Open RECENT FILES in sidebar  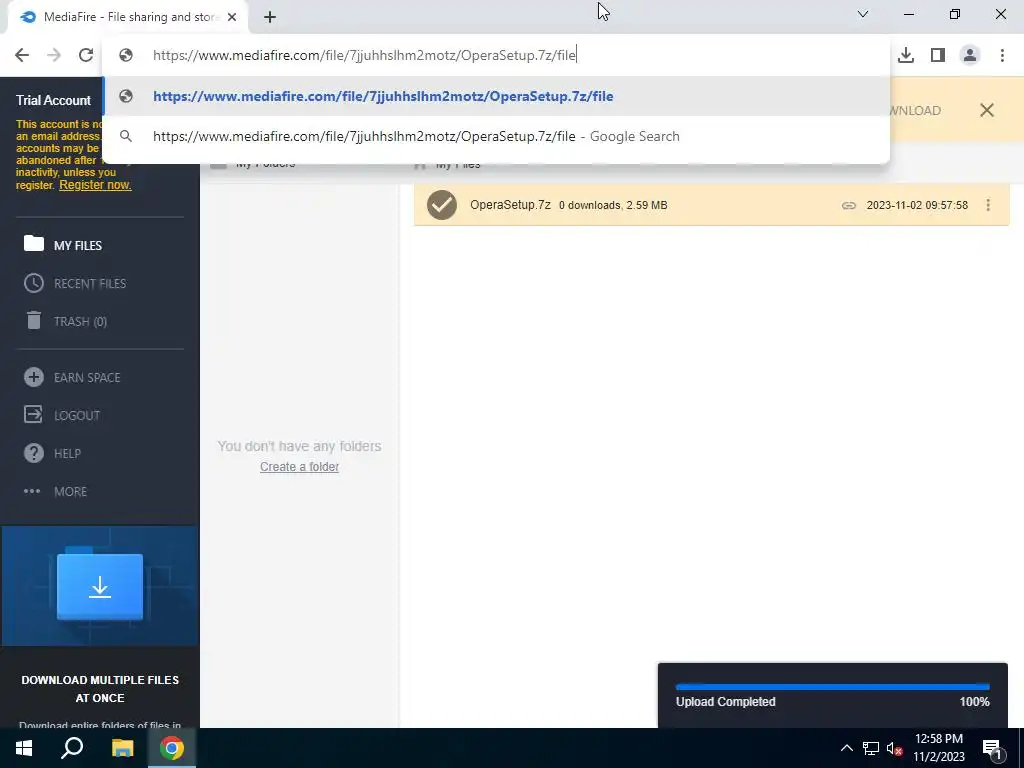coord(90,283)
